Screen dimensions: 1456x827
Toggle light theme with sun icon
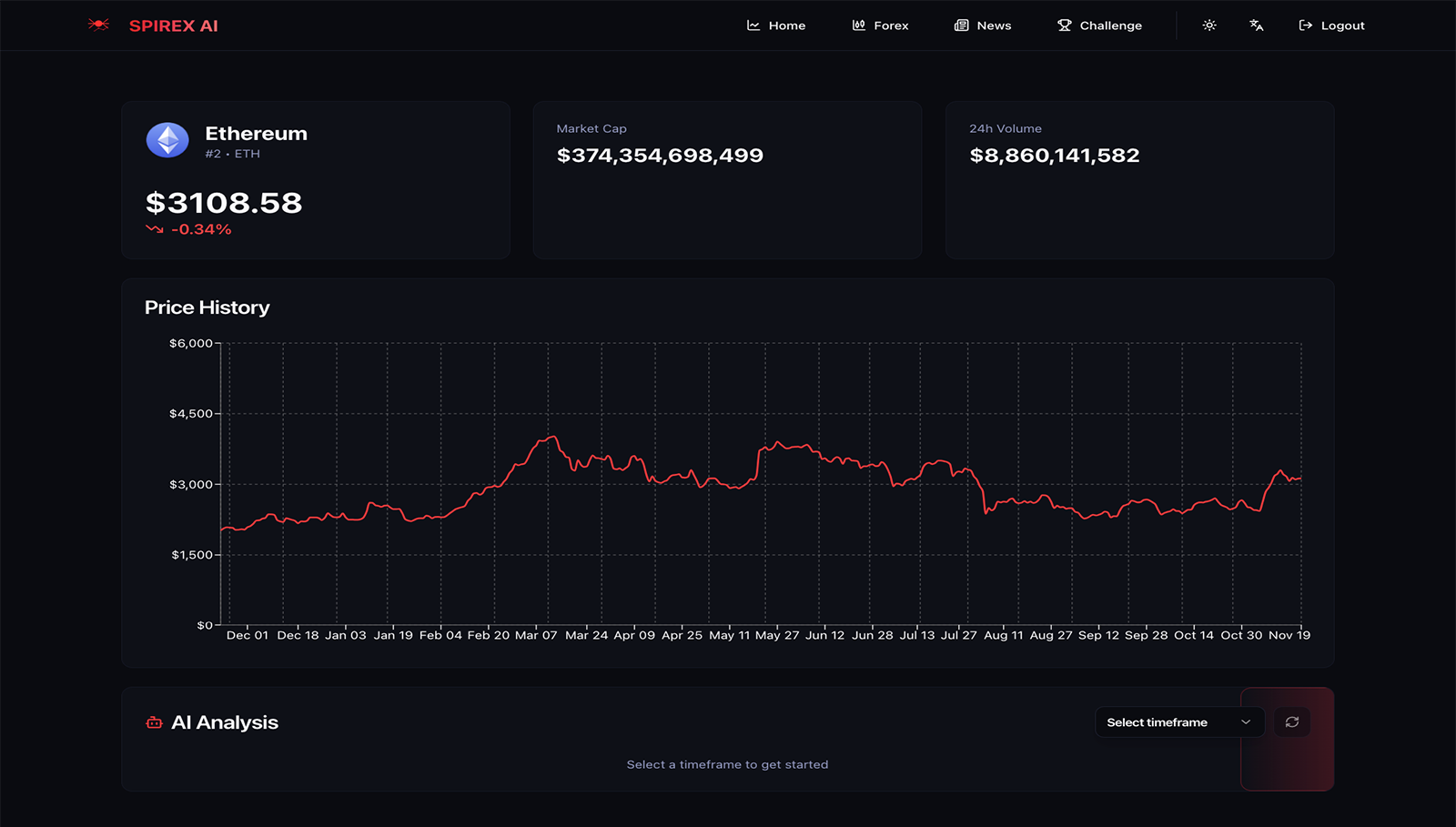[x=1209, y=25]
